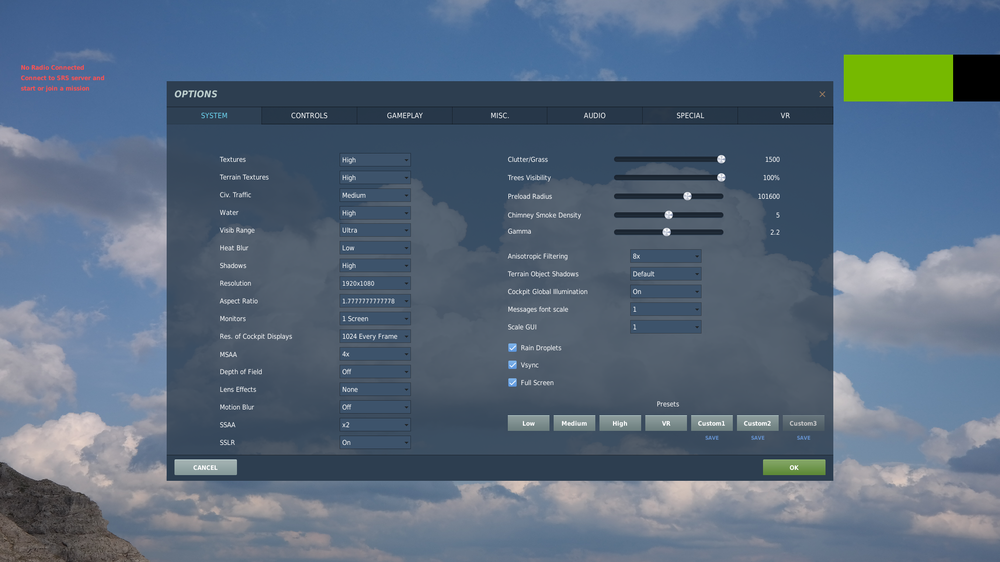This screenshot has height=562, width=1000.
Task: Click SAVE under Custom1 preset
Action: click(x=712, y=438)
